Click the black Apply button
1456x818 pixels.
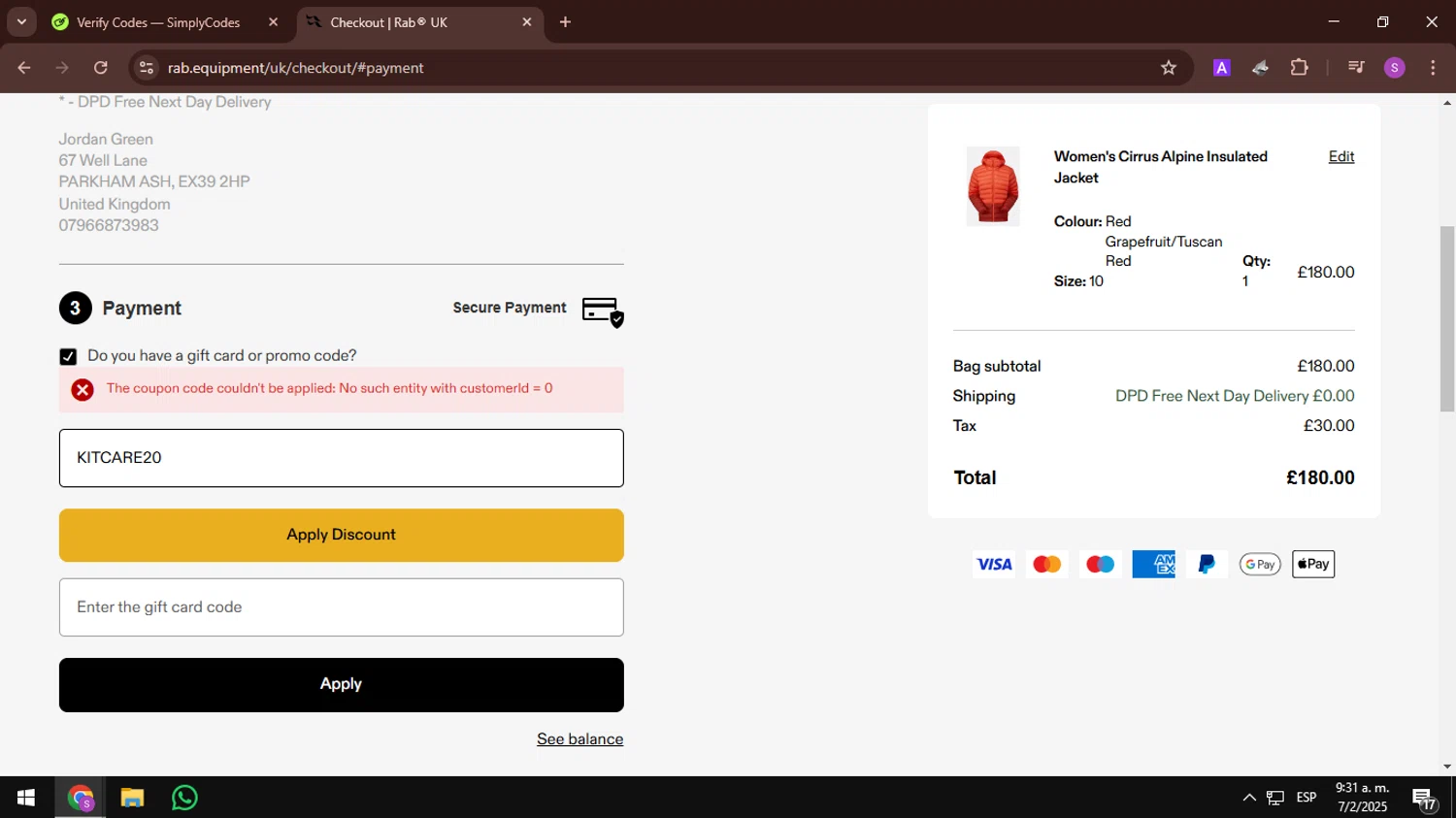[341, 684]
